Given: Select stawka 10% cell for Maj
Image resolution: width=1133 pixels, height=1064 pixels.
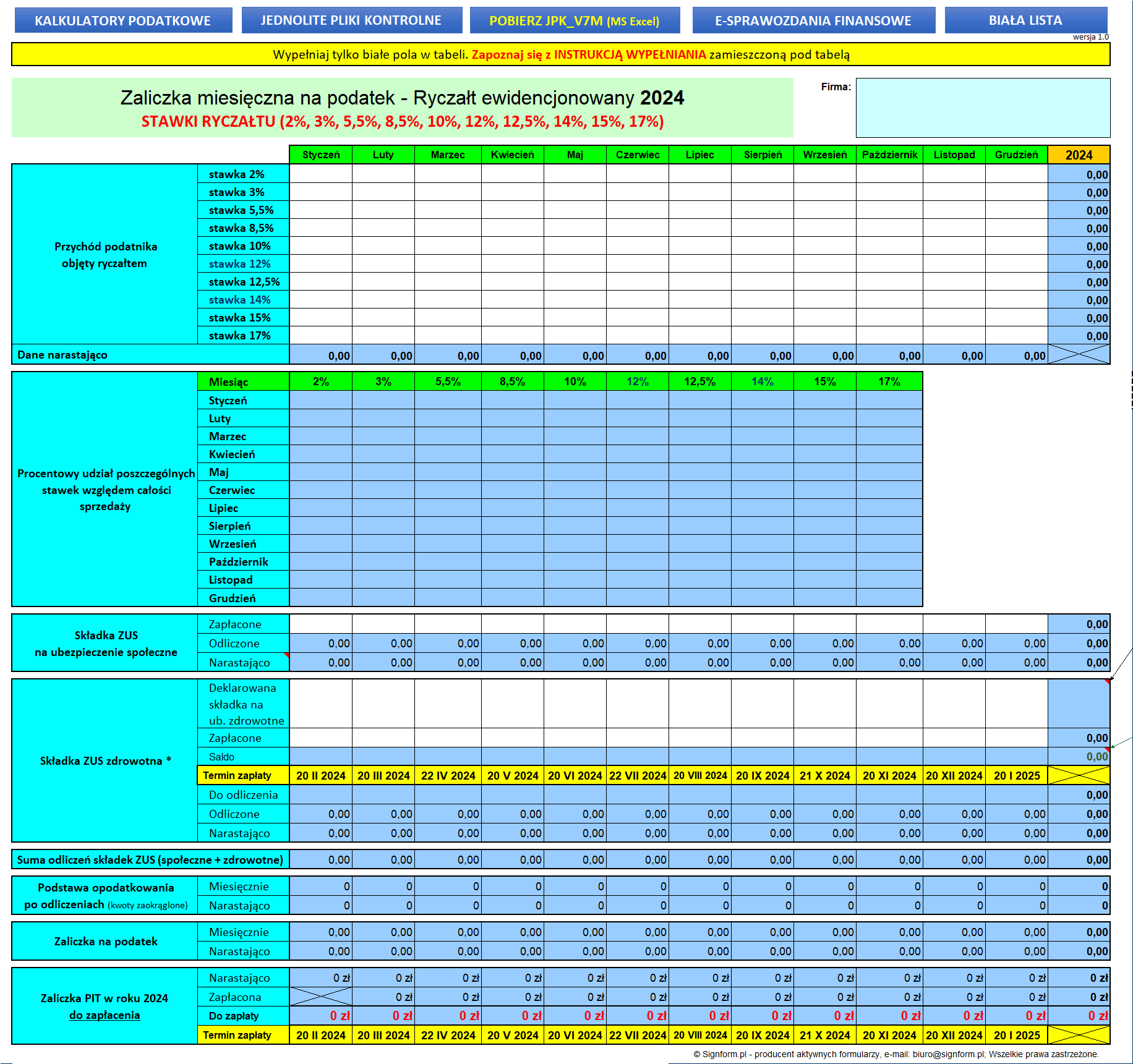Looking at the screenshot, I should pyautogui.click(x=575, y=246).
